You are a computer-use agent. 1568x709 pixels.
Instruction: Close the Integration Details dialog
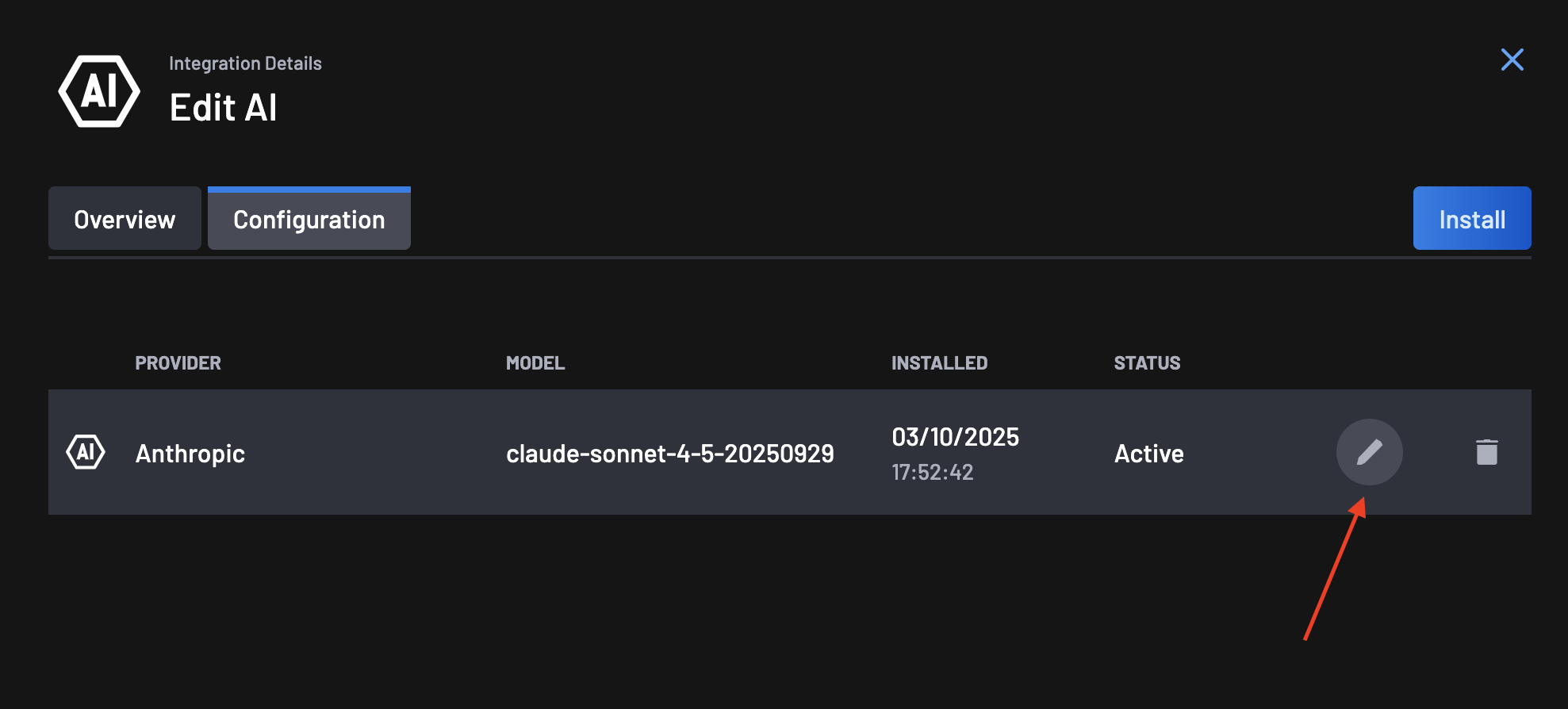1512,59
